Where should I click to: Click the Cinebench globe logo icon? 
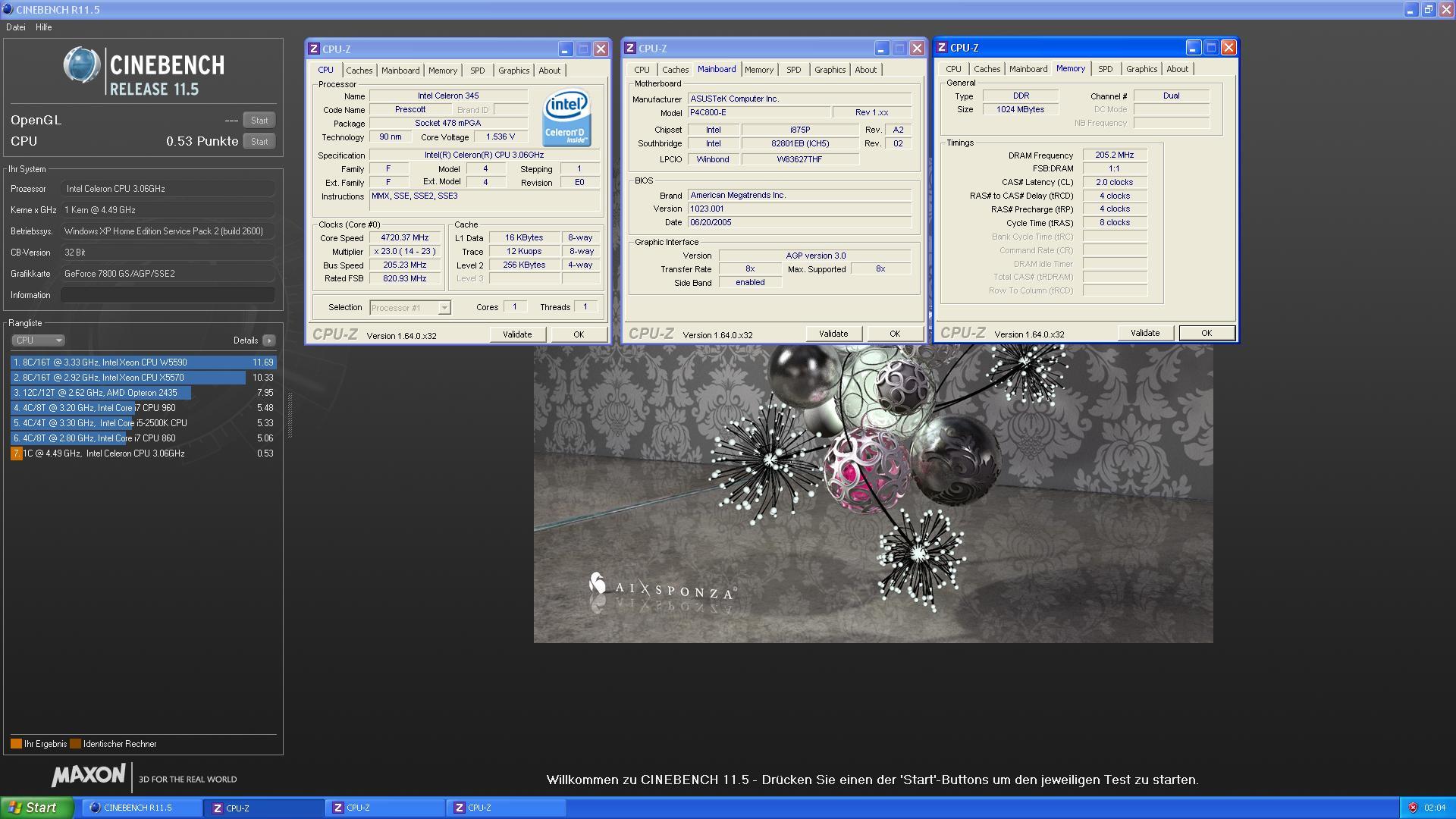coord(82,66)
